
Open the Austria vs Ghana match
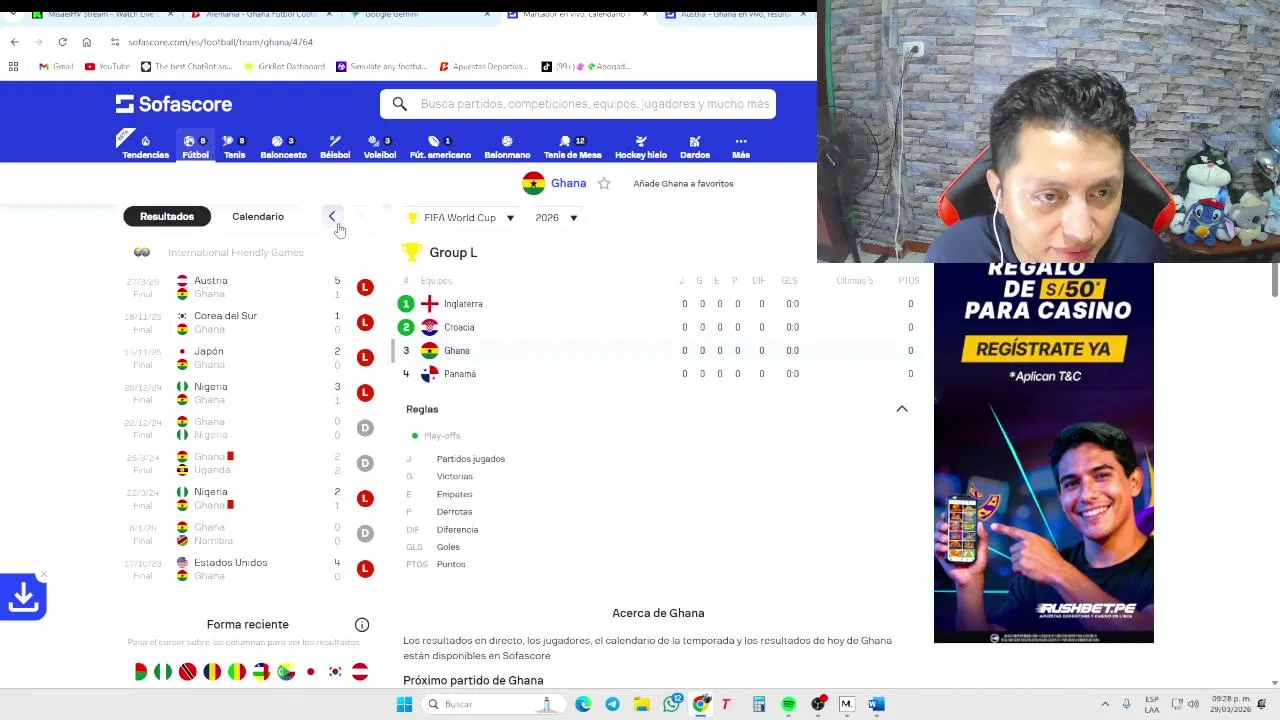click(x=248, y=287)
